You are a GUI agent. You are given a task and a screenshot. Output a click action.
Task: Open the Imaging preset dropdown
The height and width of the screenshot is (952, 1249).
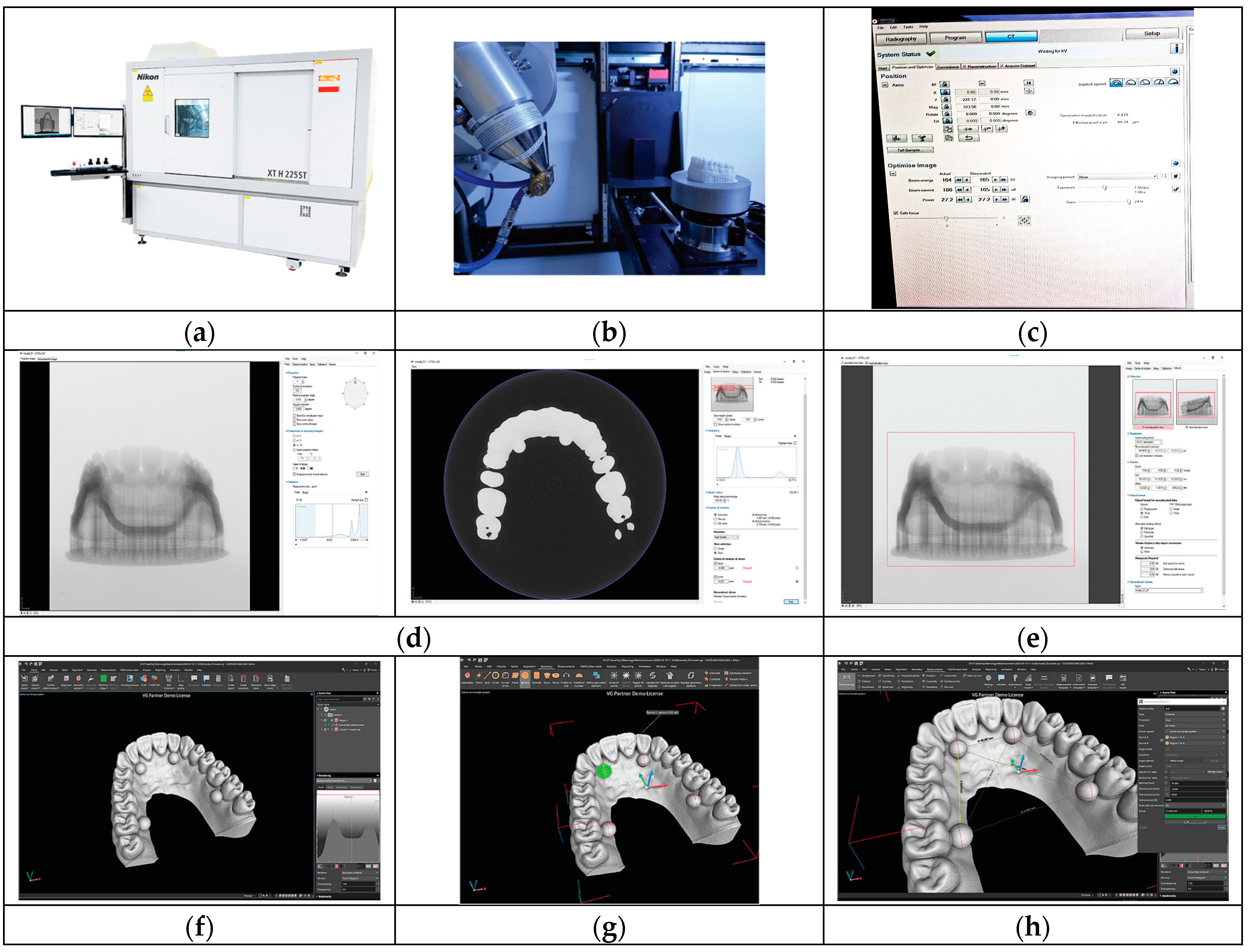click(1155, 176)
